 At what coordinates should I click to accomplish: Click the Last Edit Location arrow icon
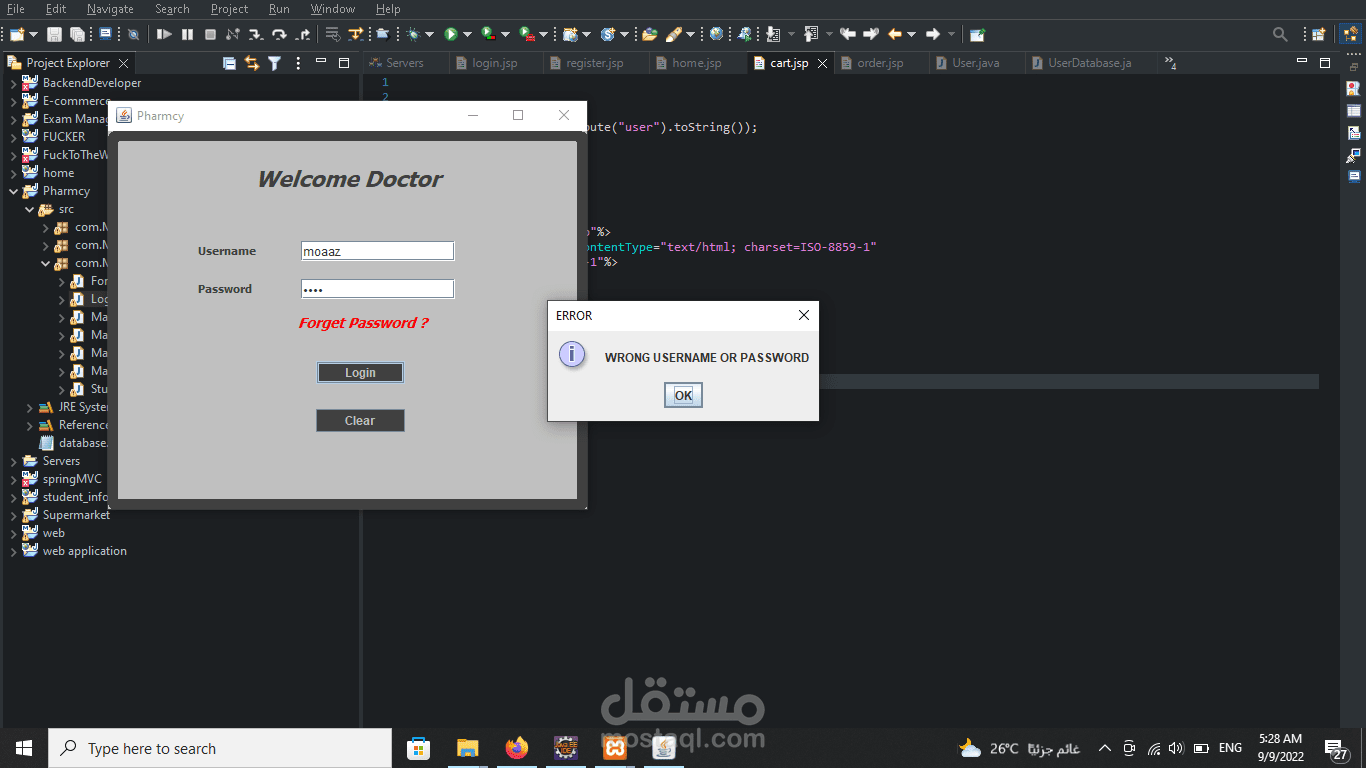pos(848,34)
